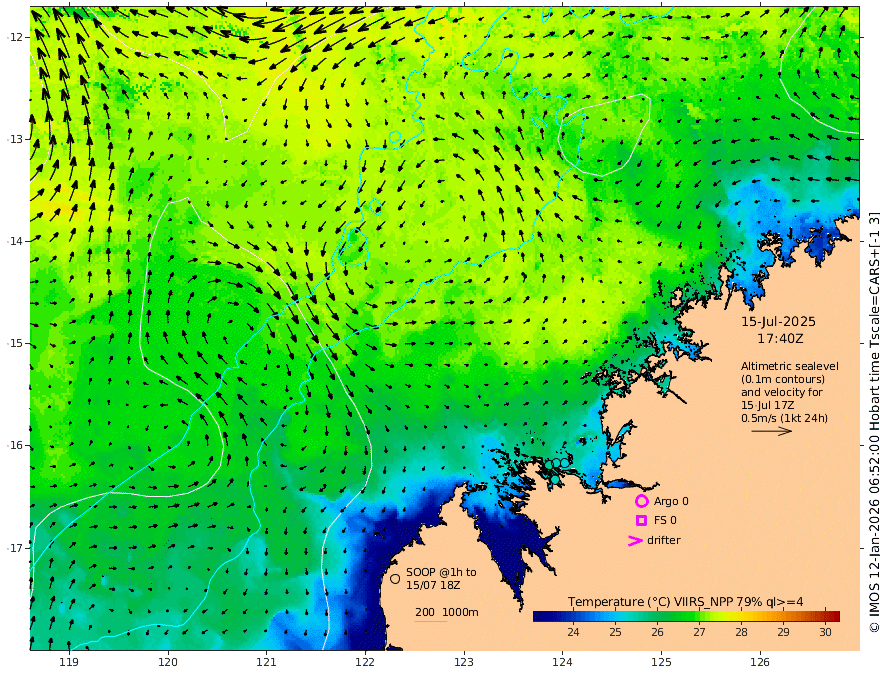The height and width of the screenshot is (680, 880).
Task: Click colorbar tick label 26
Action: click(657, 632)
